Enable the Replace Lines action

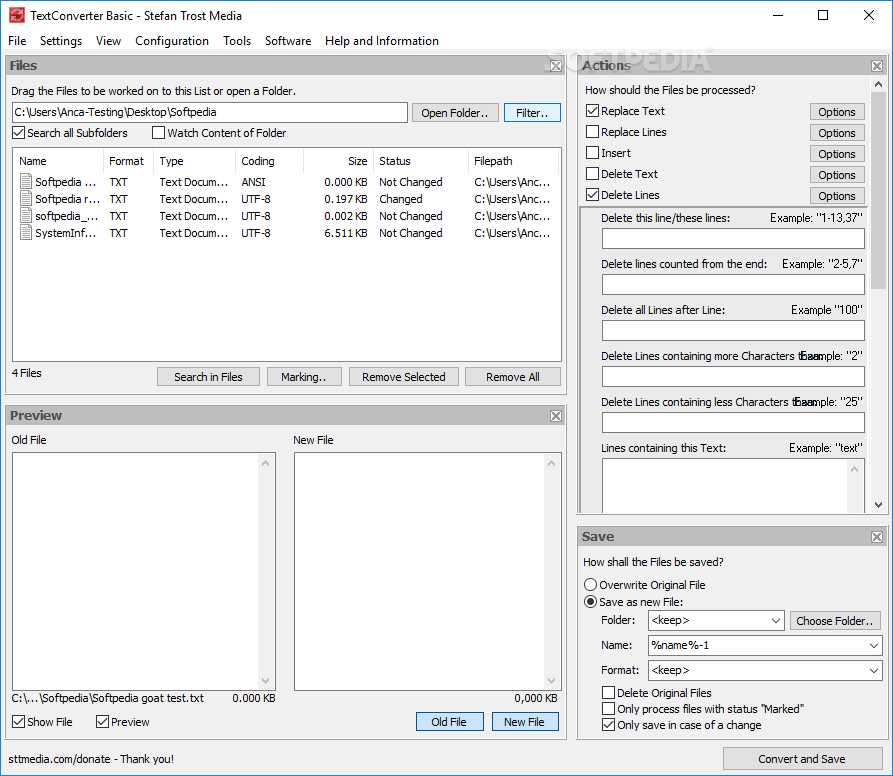592,132
